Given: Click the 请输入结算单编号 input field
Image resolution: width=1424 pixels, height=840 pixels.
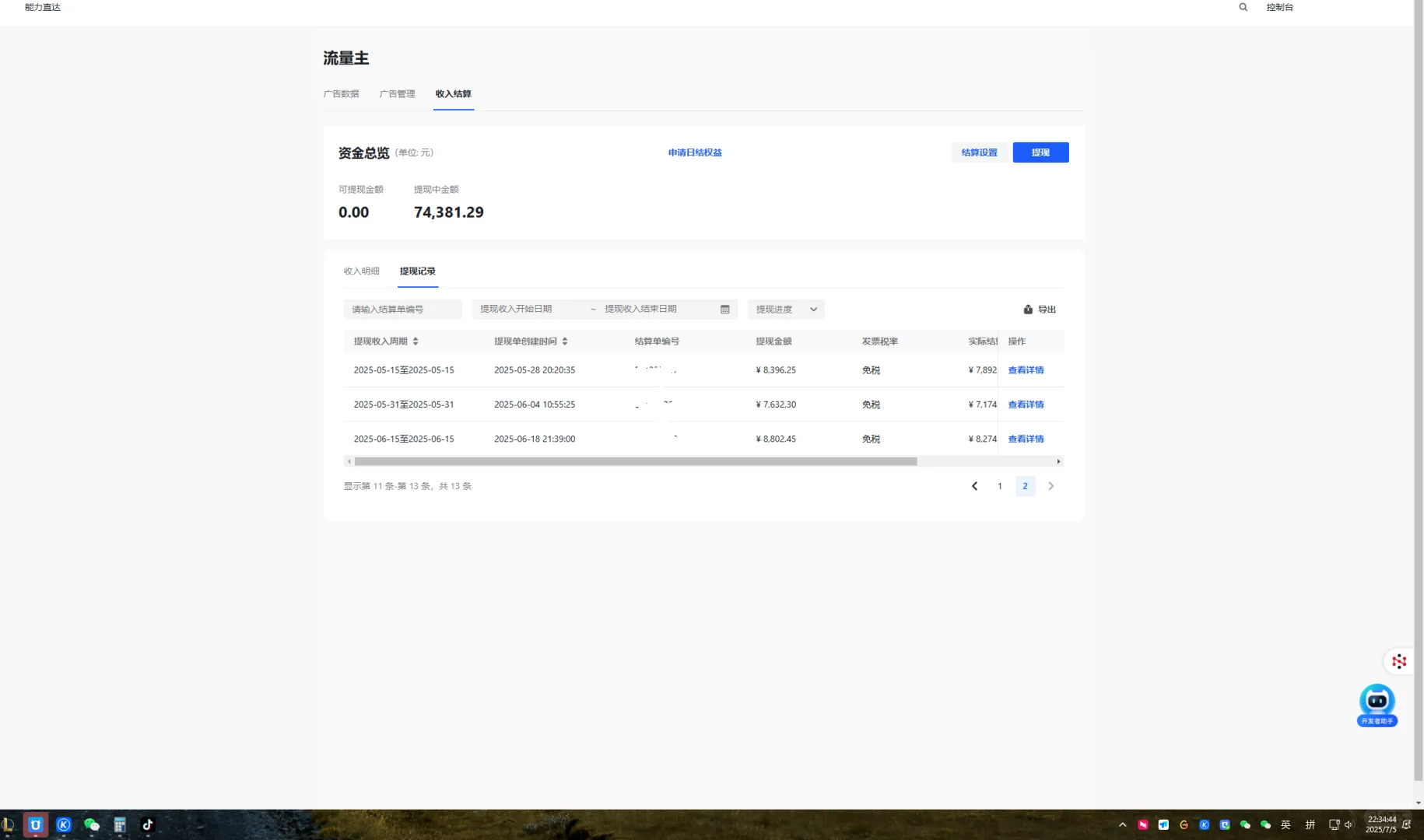Looking at the screenshot, I should [403, 309].
